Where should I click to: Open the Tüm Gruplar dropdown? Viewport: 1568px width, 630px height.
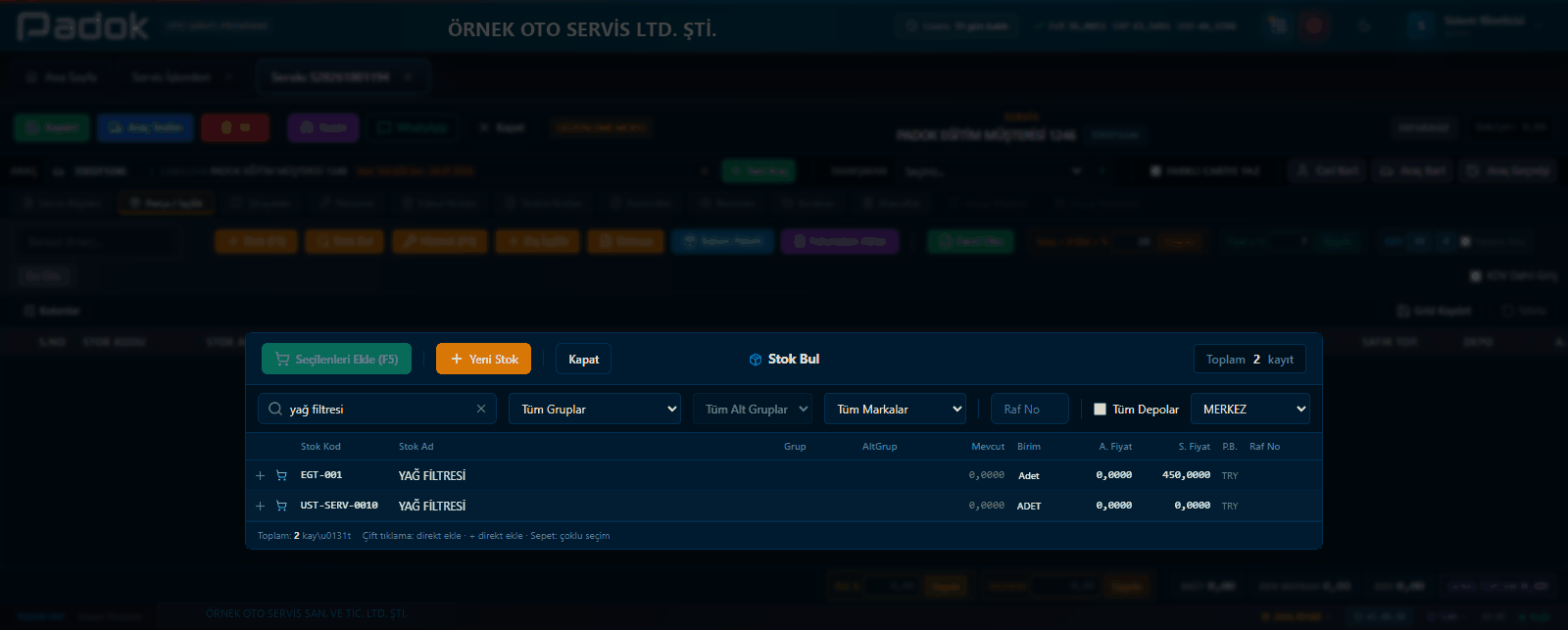[x=595, y=409]
